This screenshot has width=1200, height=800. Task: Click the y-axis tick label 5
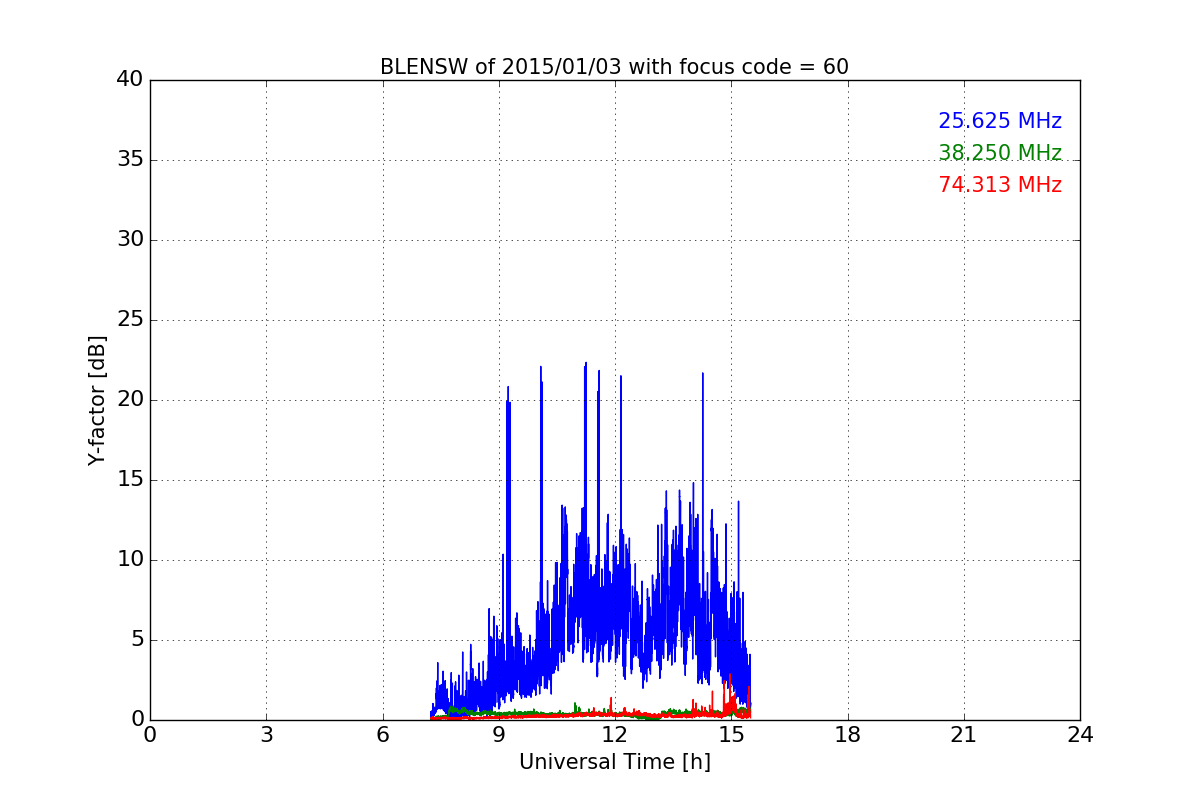point(137,640)
